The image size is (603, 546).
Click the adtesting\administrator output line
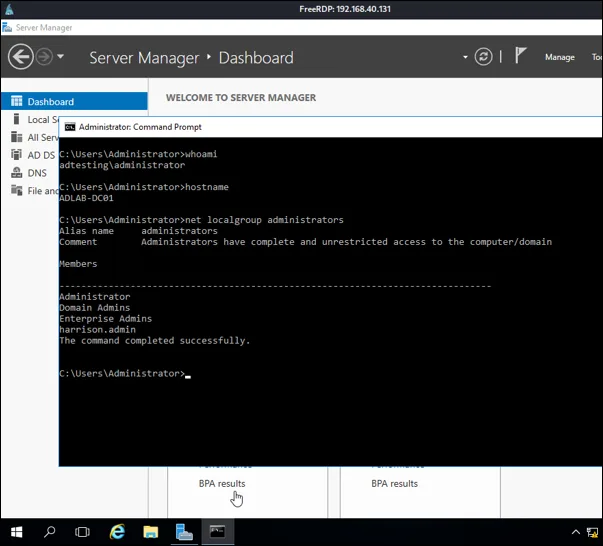pos(122,165)
